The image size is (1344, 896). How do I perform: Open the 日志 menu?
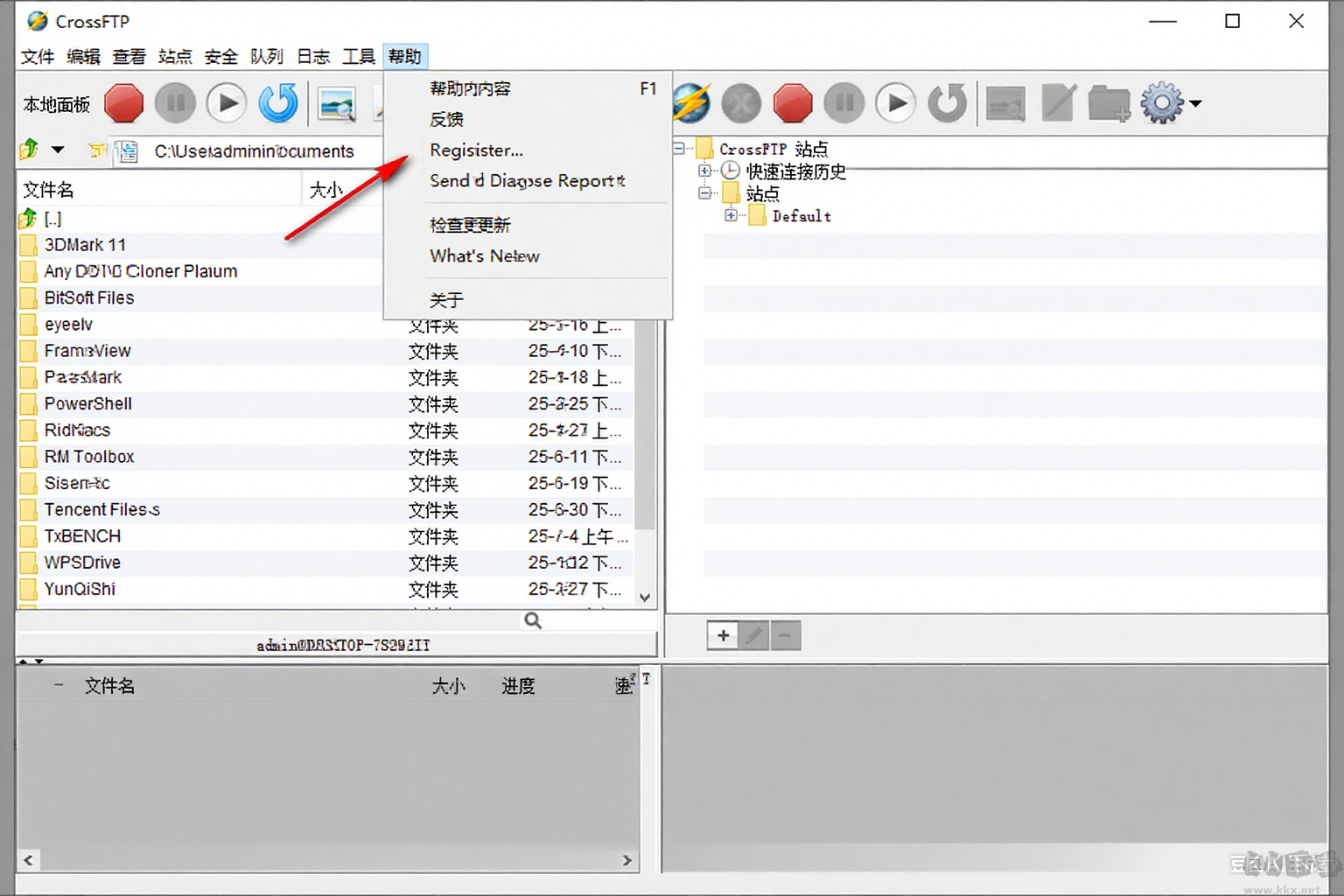click(x=313, y=57)
